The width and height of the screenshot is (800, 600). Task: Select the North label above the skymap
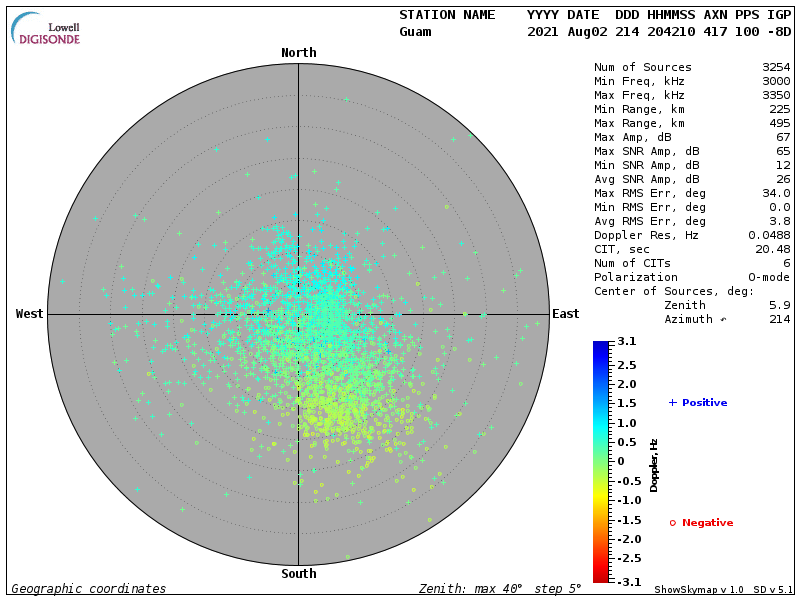[x=299, y=53]
